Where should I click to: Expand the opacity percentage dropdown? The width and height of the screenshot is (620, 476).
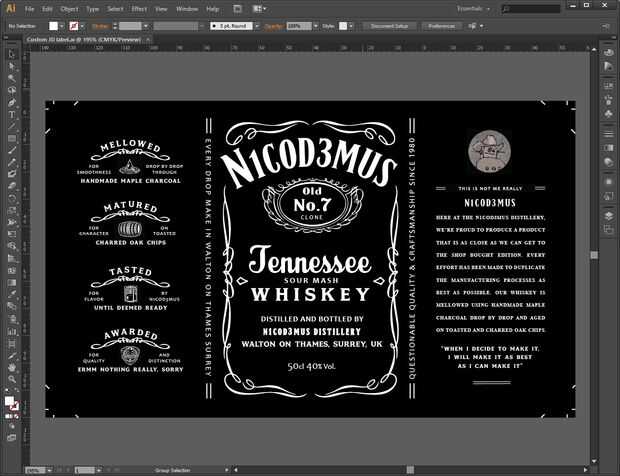(316, 26)
